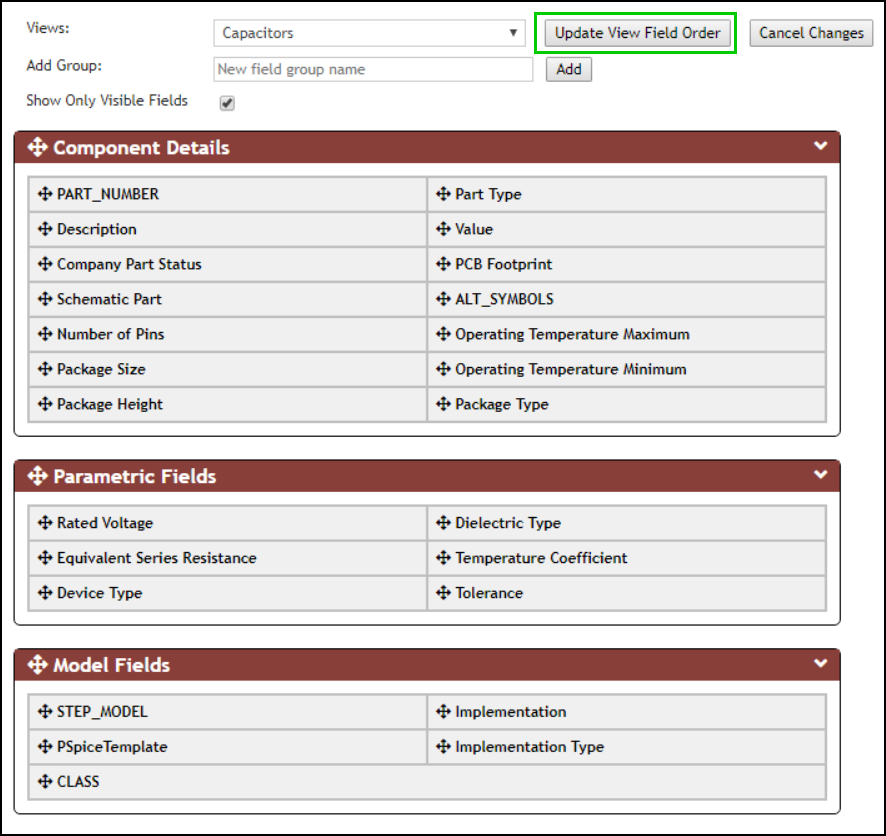The height and width of the screenshot is (836, 886).
Task: Click move handle icon beside PART_NUMBER field
Action: tap(45, 194)
